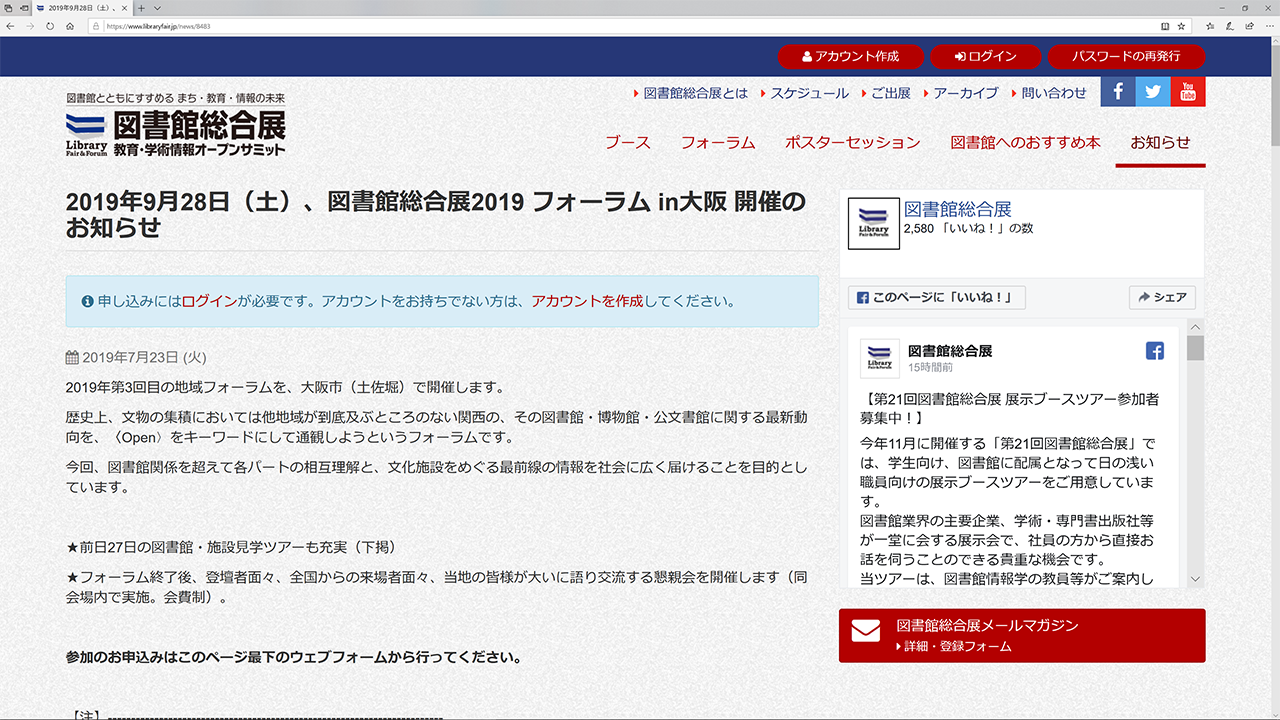This screenshot has width=1280, height=720.
Task: Click the 図書館総合展 Library Fair logo
Action: 176,125
